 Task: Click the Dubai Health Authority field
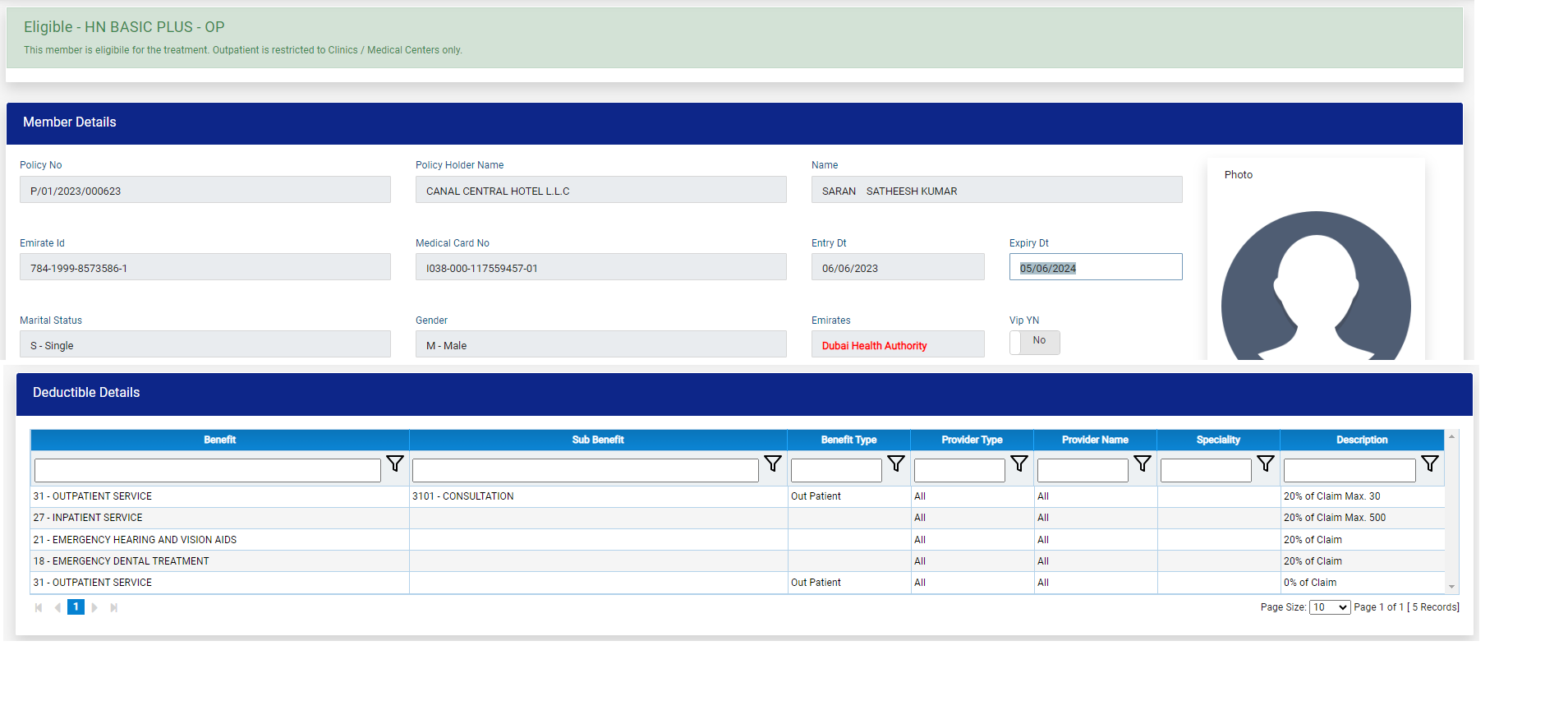point(897,345)
